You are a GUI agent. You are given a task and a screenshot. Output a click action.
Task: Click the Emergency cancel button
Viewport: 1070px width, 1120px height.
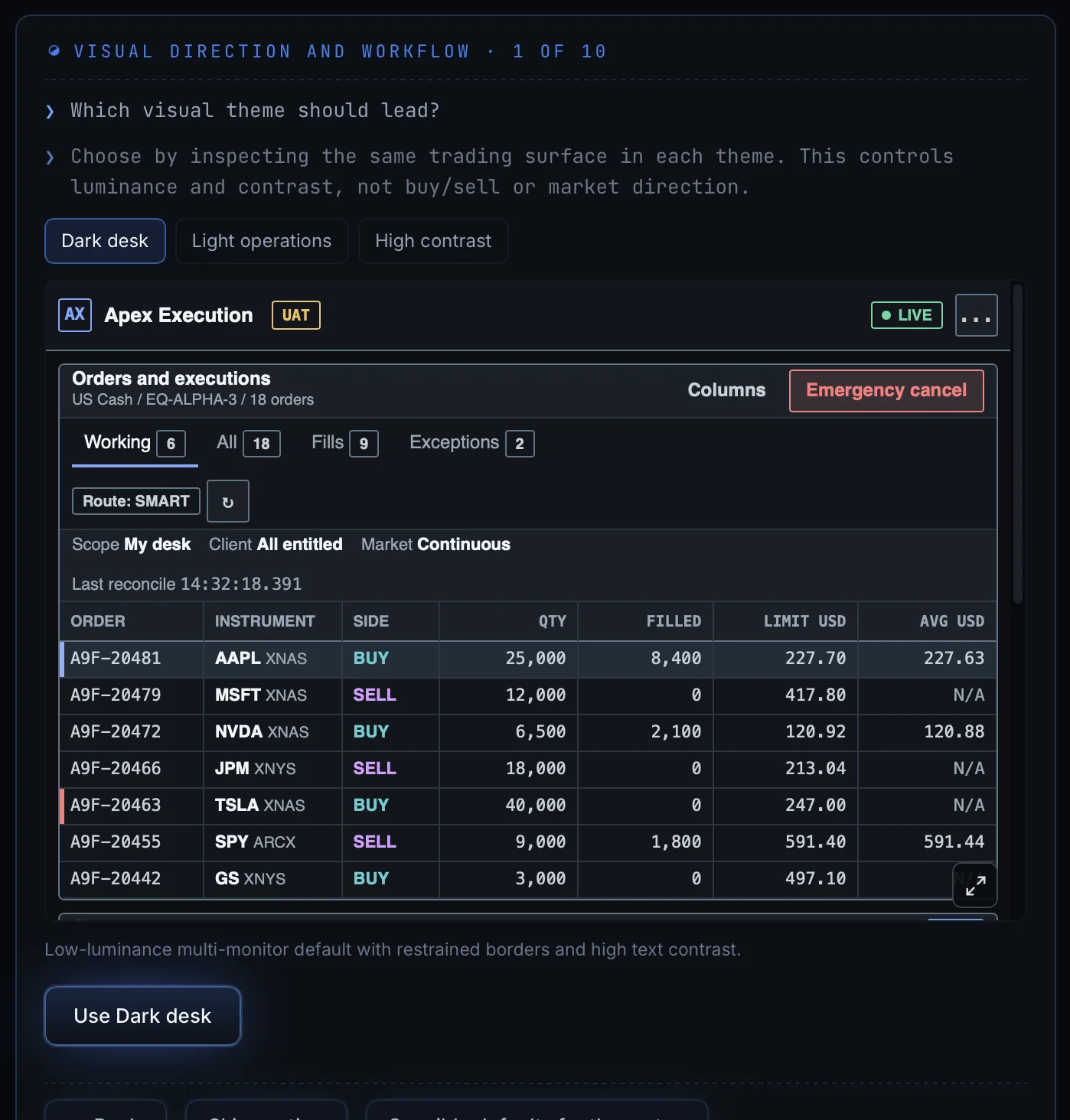[x=886, y=391]
